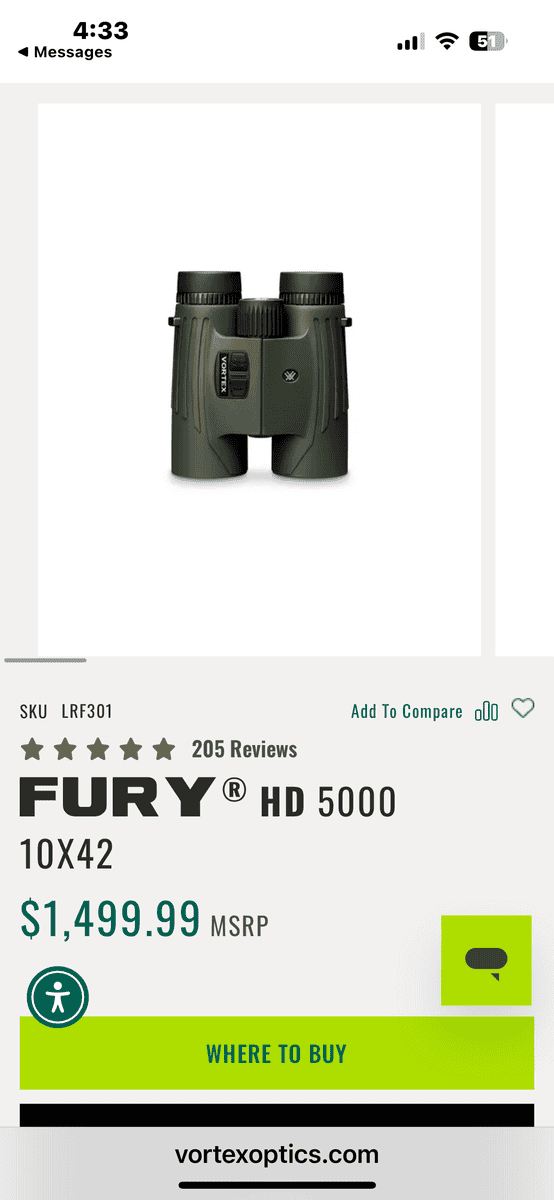Tap the first rating star
554x1200 pixels.
coord(32,749)
